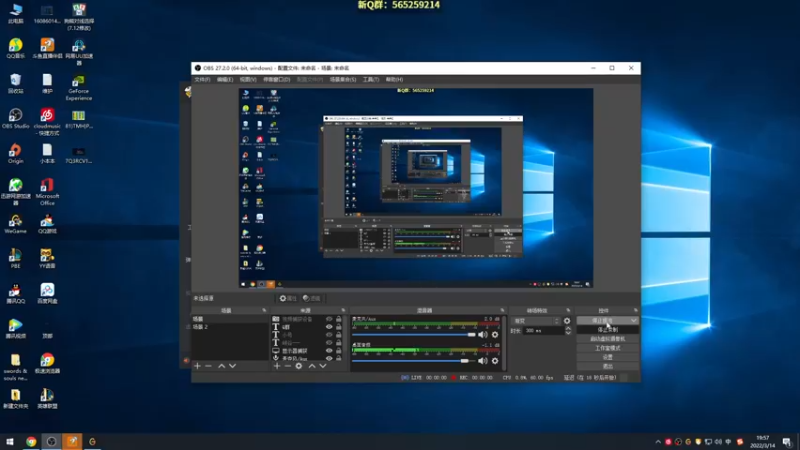Toggle lock on Q群 text source
Image resolution: width=800 pixels, height=450 pixels.
click(x=339, y=327)
